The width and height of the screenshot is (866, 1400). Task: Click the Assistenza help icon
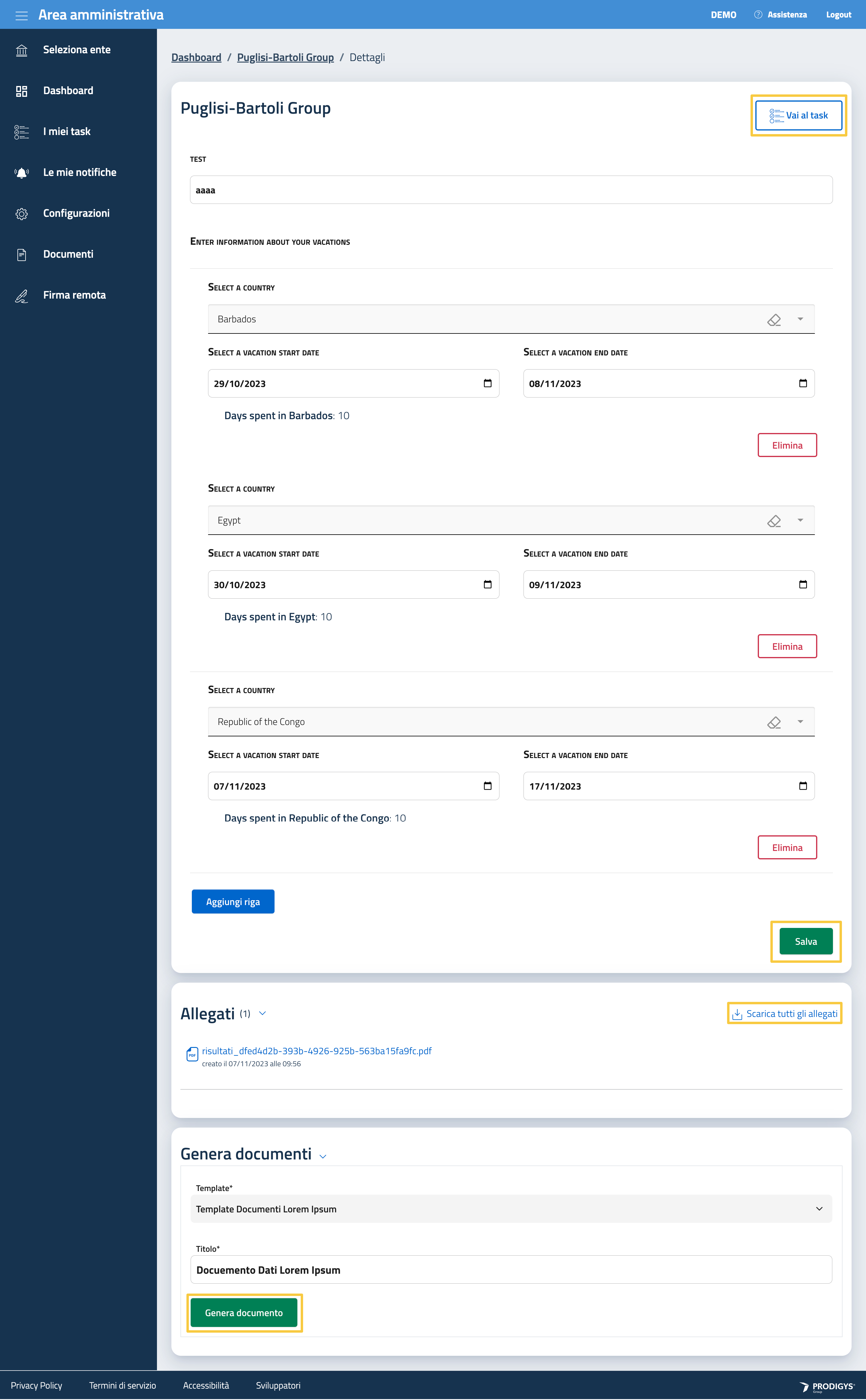[x=758, y=15]
